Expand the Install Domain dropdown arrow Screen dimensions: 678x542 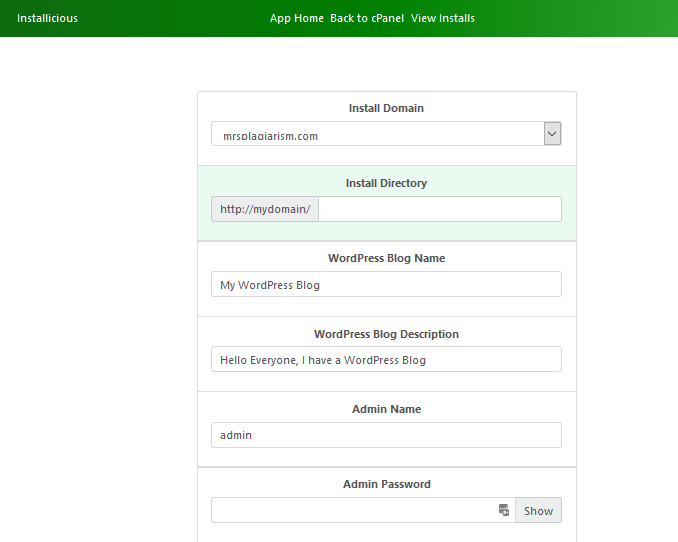click(x=552, y=134)
